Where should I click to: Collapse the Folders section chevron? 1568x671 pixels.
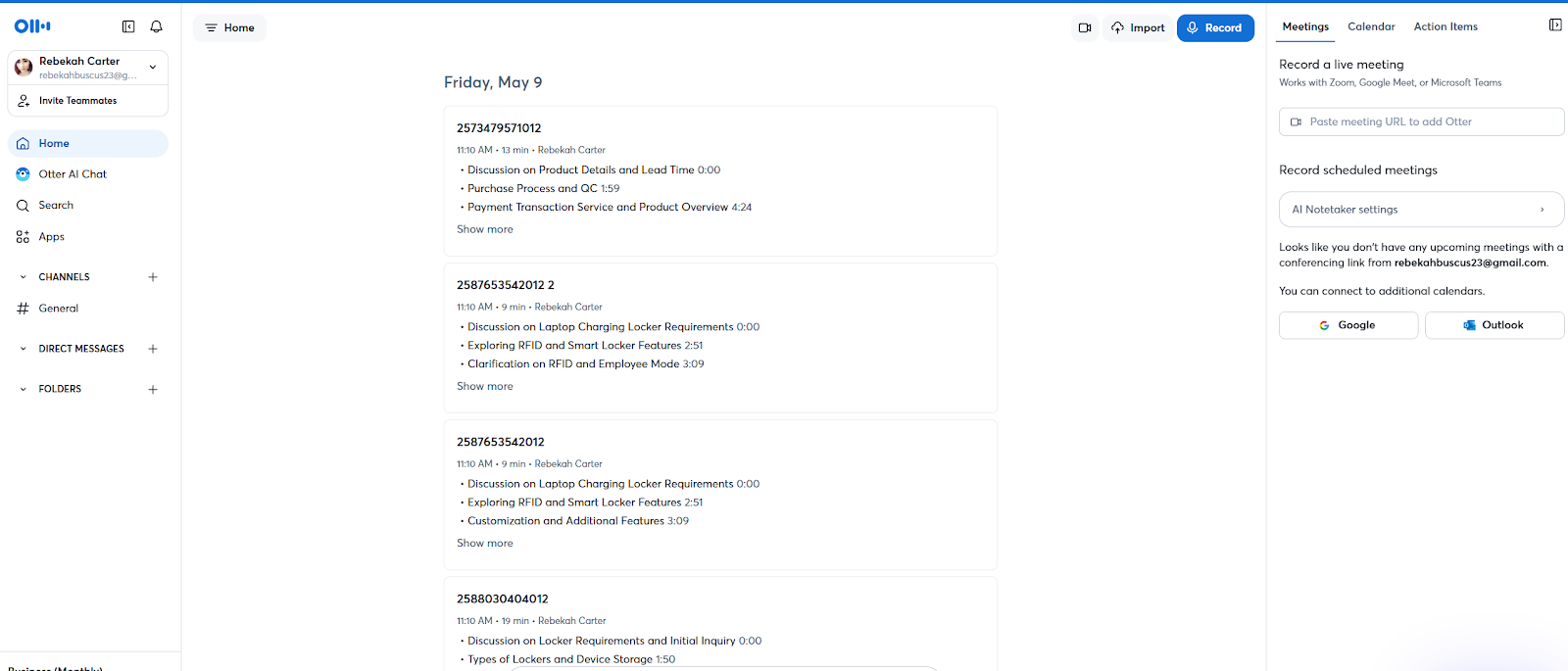(24, 389)
